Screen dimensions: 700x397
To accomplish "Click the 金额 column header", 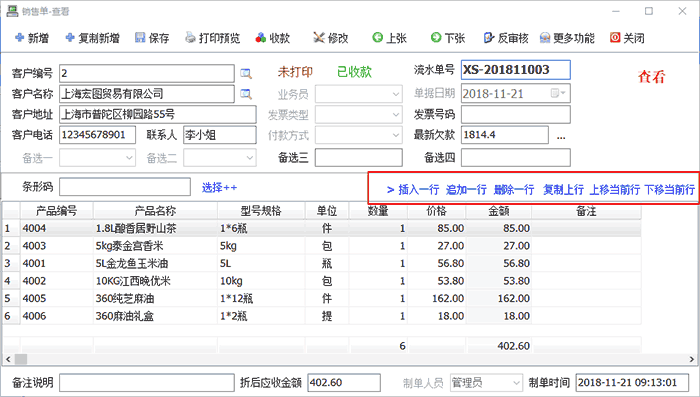I will tap(499, 211).
